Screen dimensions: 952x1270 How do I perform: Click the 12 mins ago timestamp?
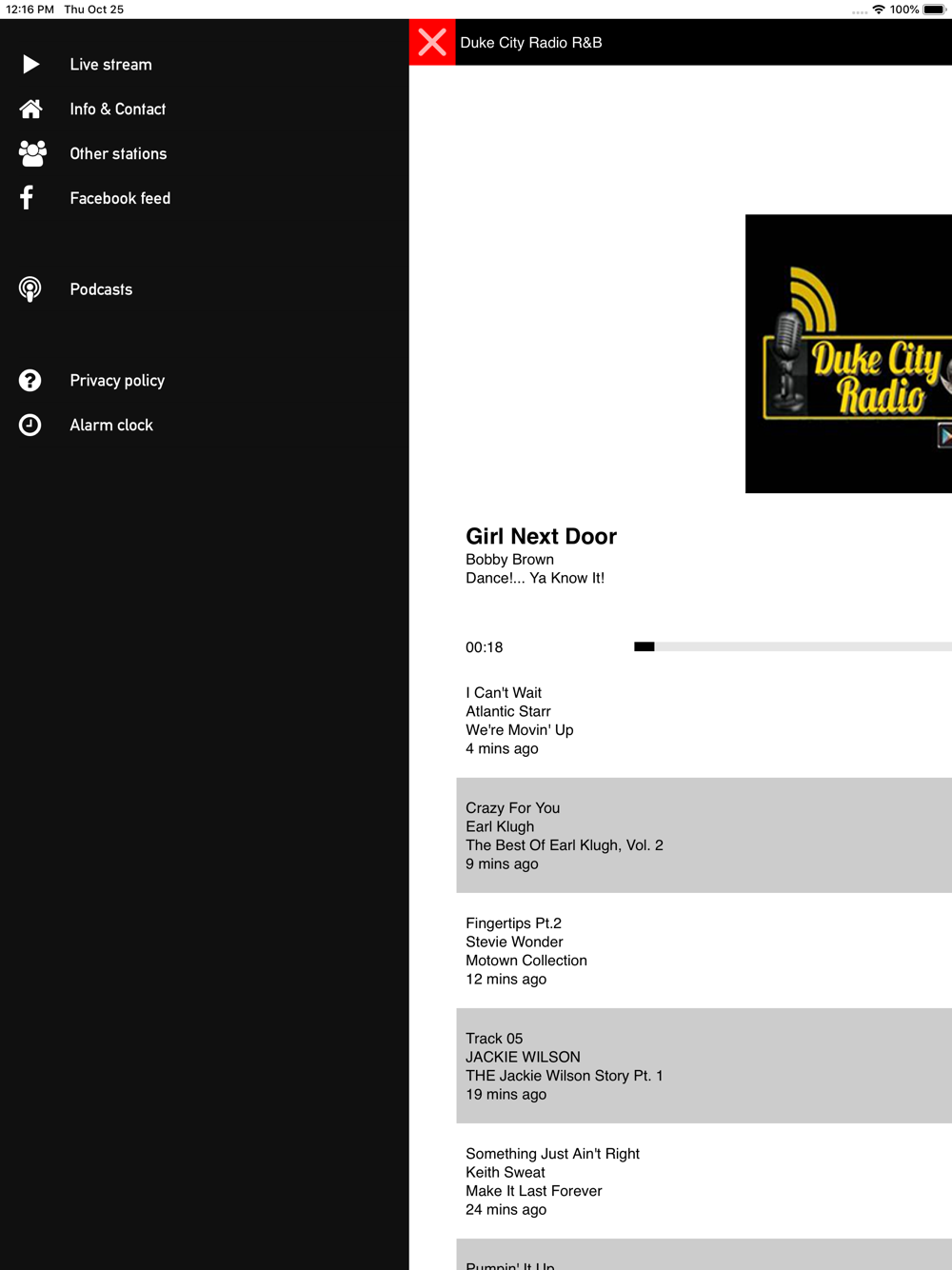pos(506,980)
